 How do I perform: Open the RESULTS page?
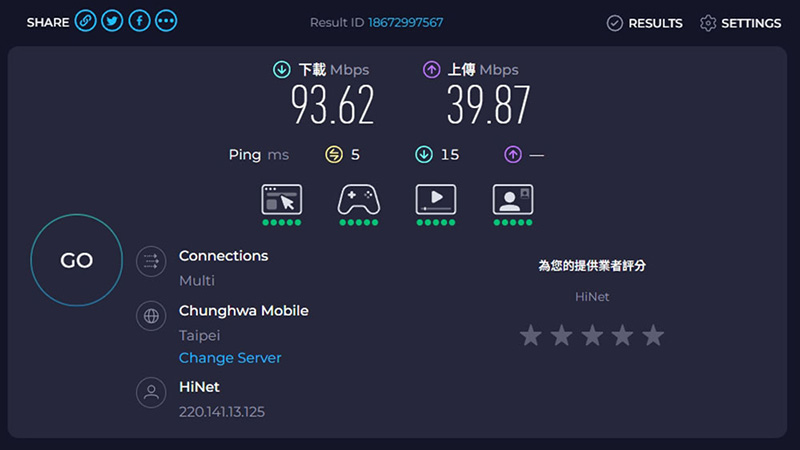(645, 23)
